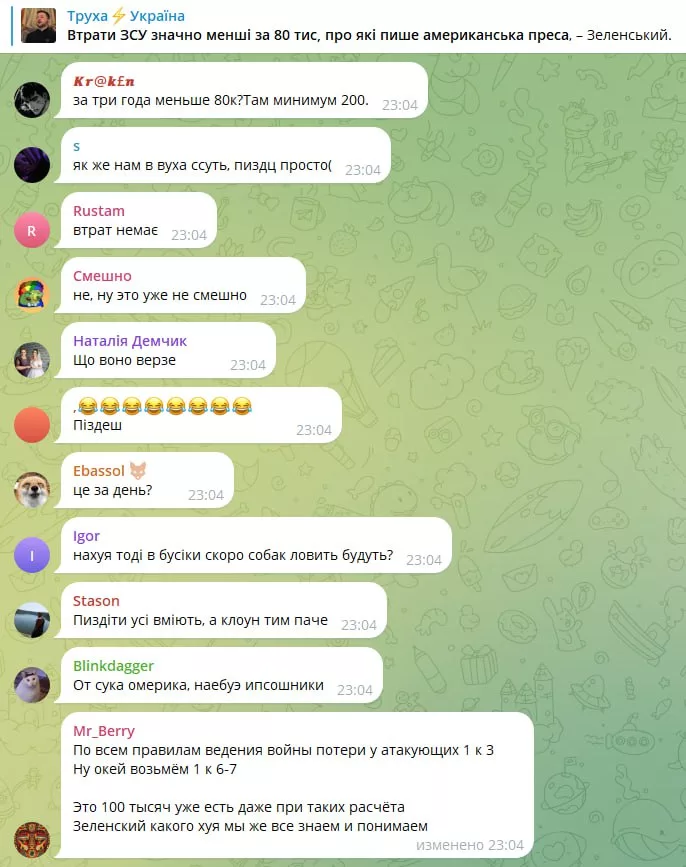Click Смешно's colorful frog avatar
The height and width of the screenshot is (867, 686).
[x=32, y=295]
